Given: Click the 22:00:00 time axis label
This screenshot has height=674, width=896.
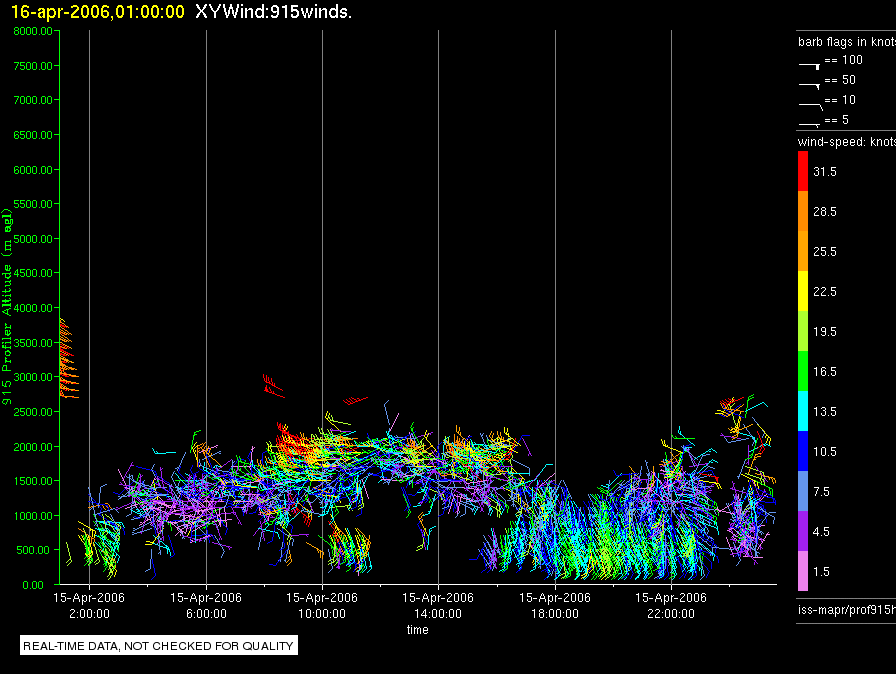Looking at the screenshot, I should [x=671, y=614].
